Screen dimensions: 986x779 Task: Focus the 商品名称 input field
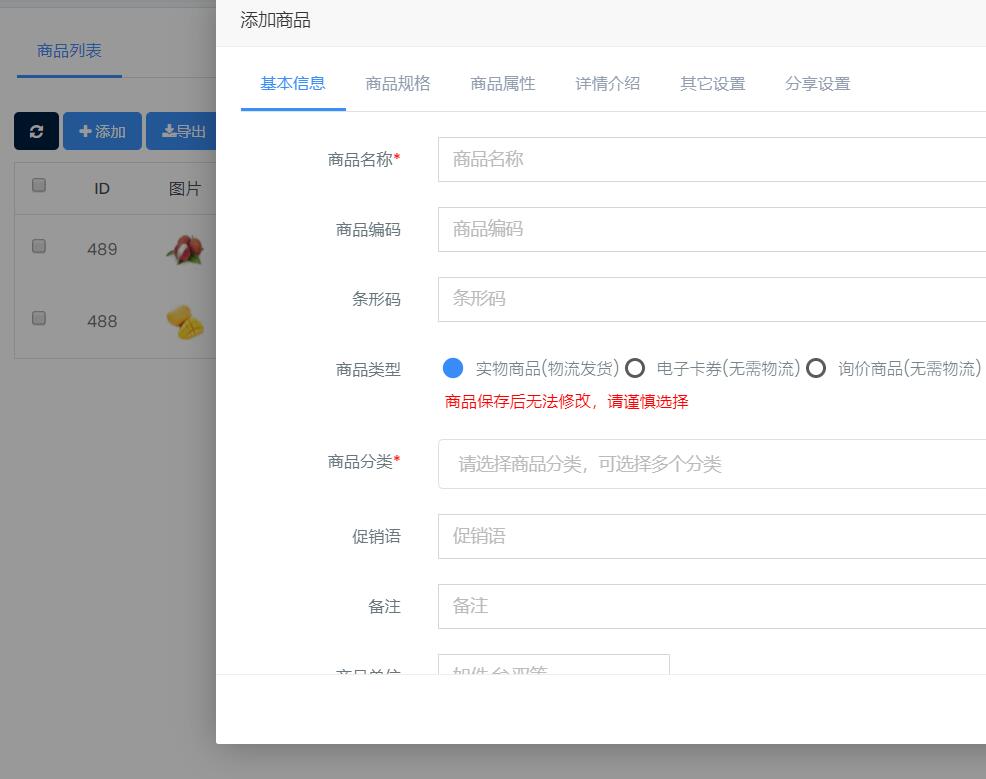[x=712, y=160]
